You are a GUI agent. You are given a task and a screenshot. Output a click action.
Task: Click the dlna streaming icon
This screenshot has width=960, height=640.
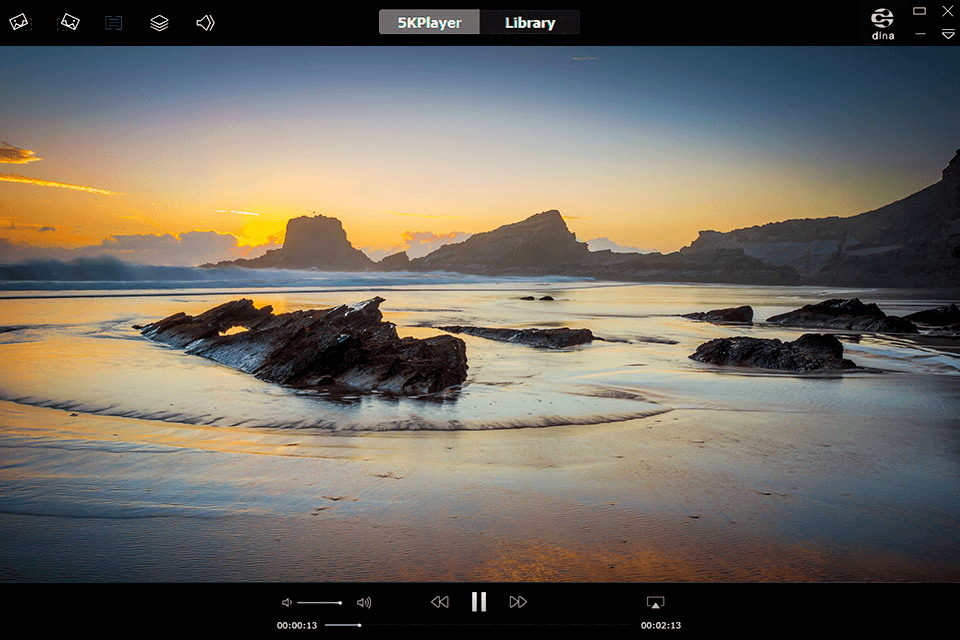click(881, 20)
